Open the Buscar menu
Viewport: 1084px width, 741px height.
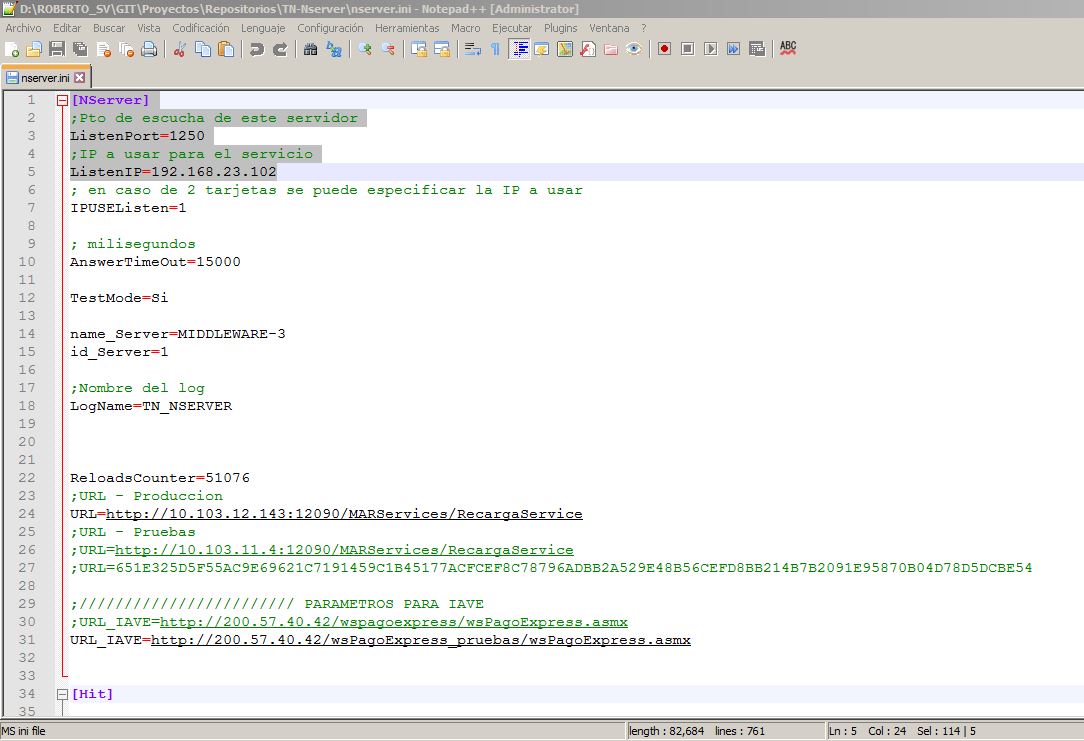109,28
